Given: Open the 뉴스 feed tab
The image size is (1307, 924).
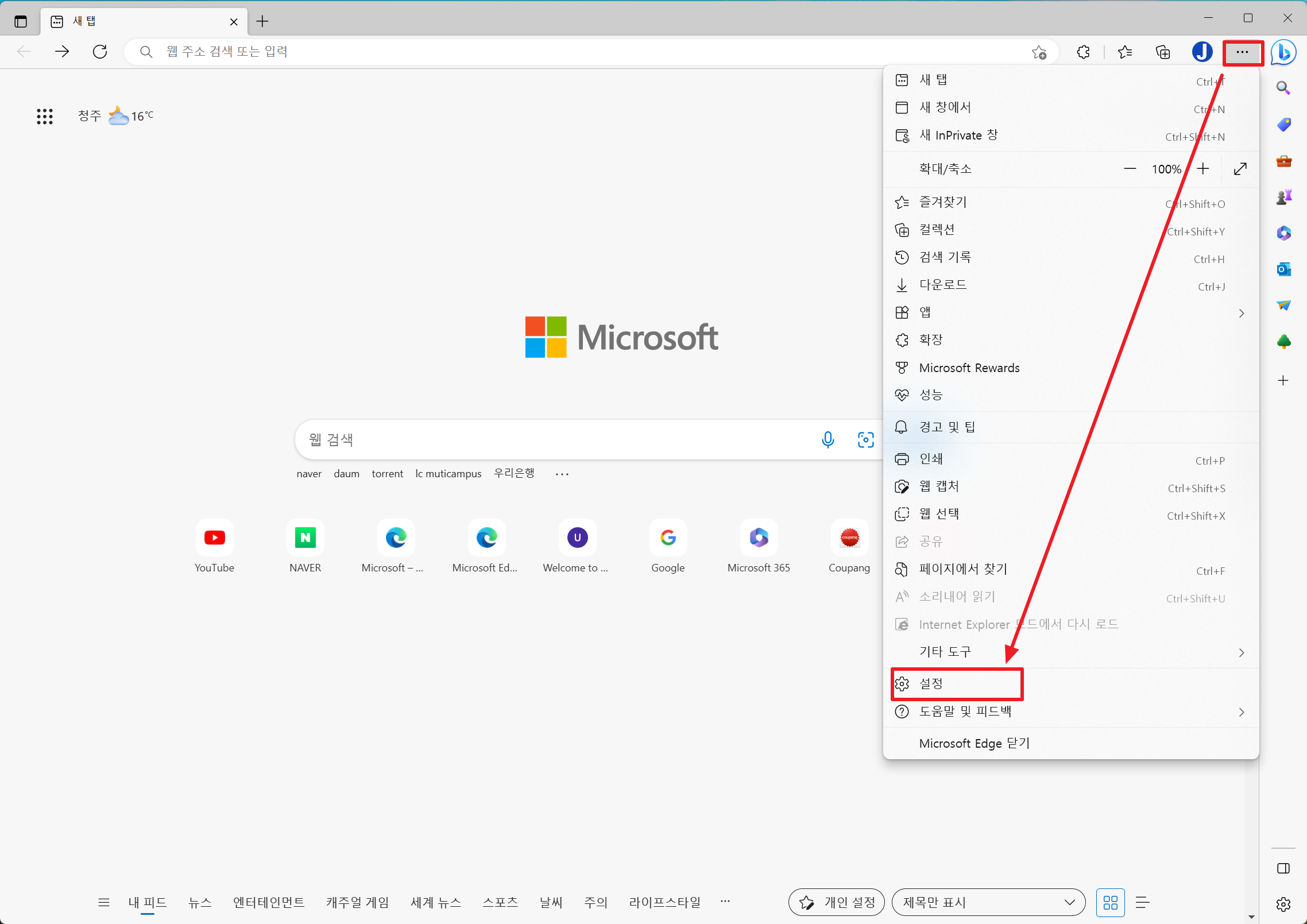Looking at the screenshot, I should pyautogui.click(x=200, y=903).
